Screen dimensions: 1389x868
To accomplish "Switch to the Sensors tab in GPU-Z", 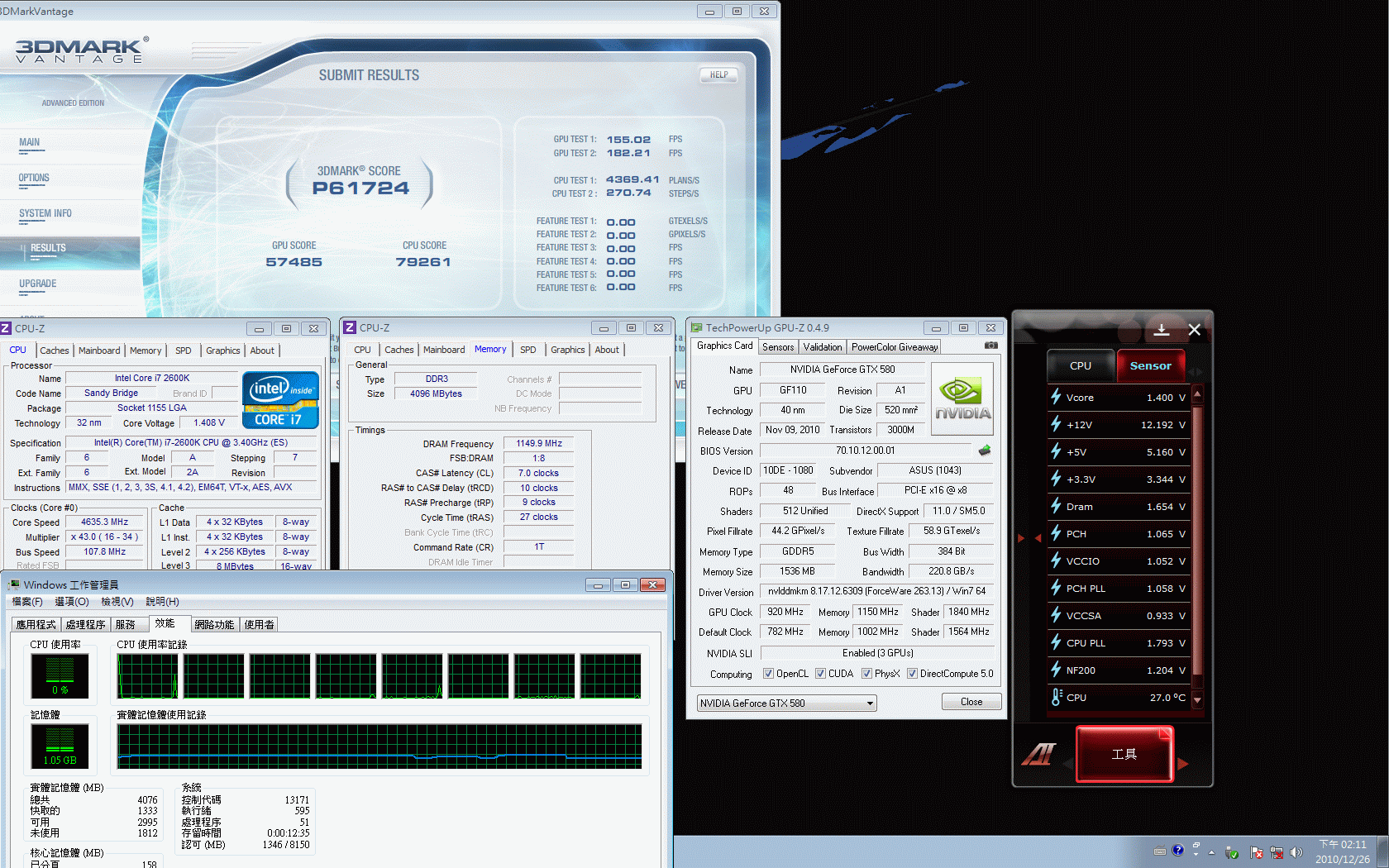I will [x=778, y=347].
